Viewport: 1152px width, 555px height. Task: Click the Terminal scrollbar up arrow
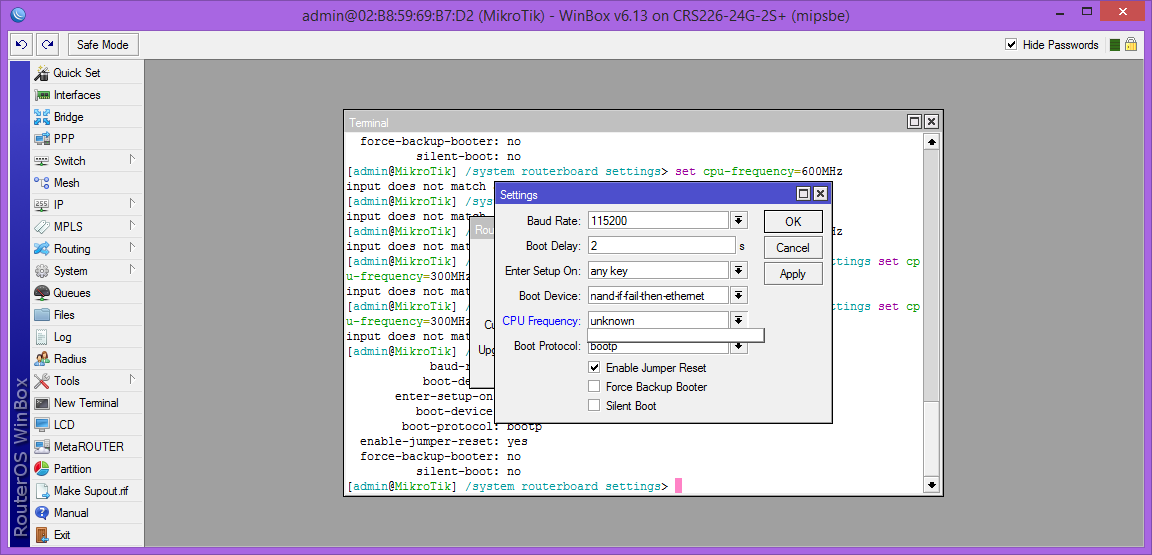932,142
